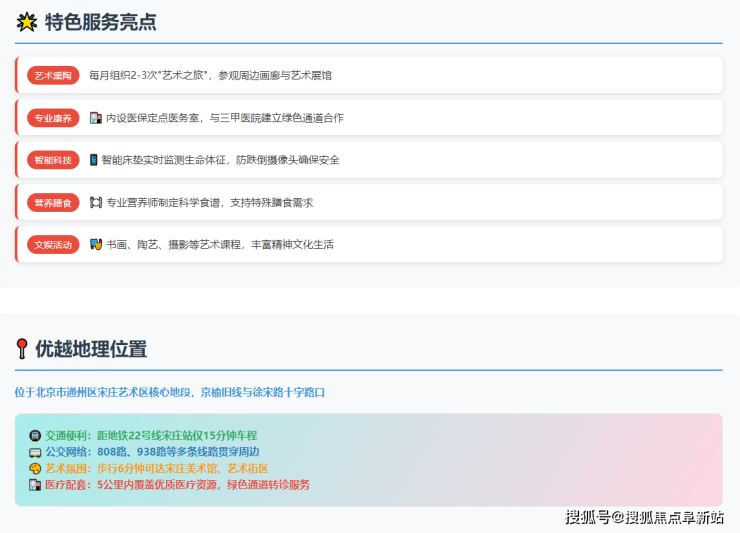Screen dimensions: 740x533
Task: Select the 智能科技 red tag
Action: [x=53, y=160]
